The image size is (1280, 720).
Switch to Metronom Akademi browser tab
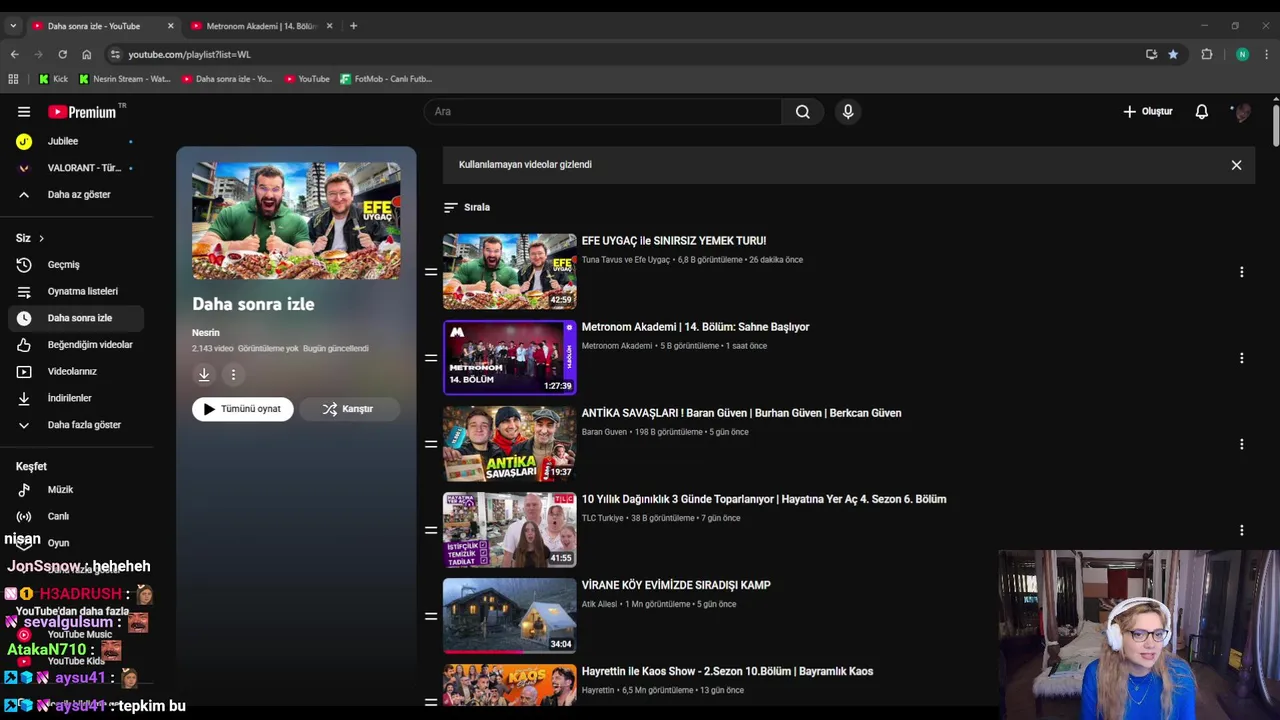261,26
